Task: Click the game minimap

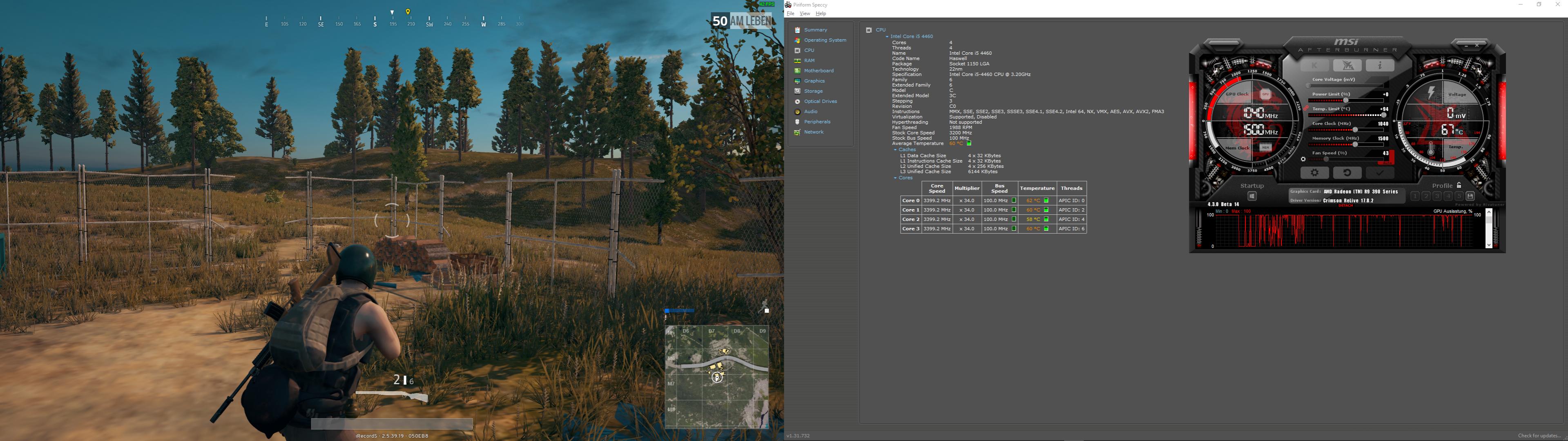Action: tap(716, 377)
